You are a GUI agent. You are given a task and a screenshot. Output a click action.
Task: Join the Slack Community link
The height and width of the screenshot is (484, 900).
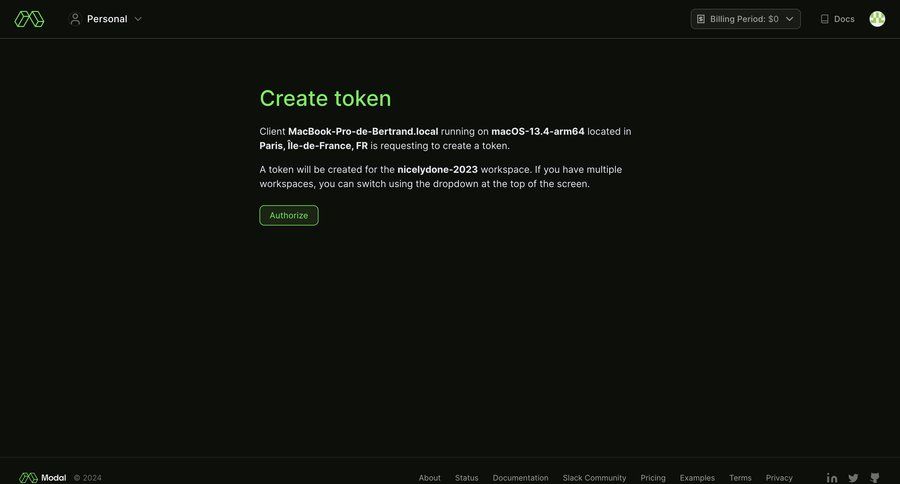click(x=594, y=478)
